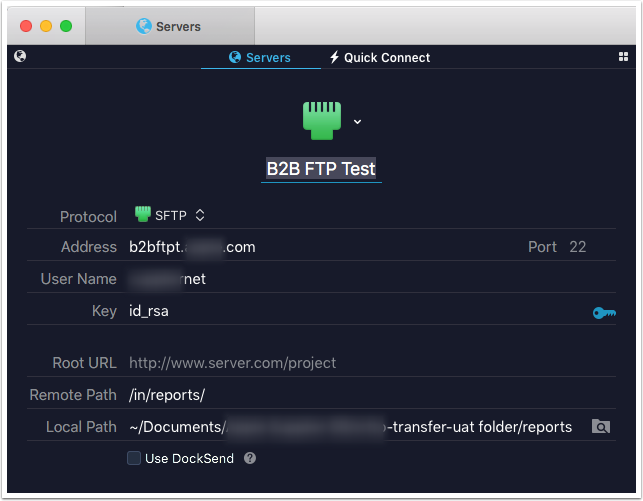Open the SFTP protocol dropdown
Viewport: 643px width, 501px height.
(171, 215)
